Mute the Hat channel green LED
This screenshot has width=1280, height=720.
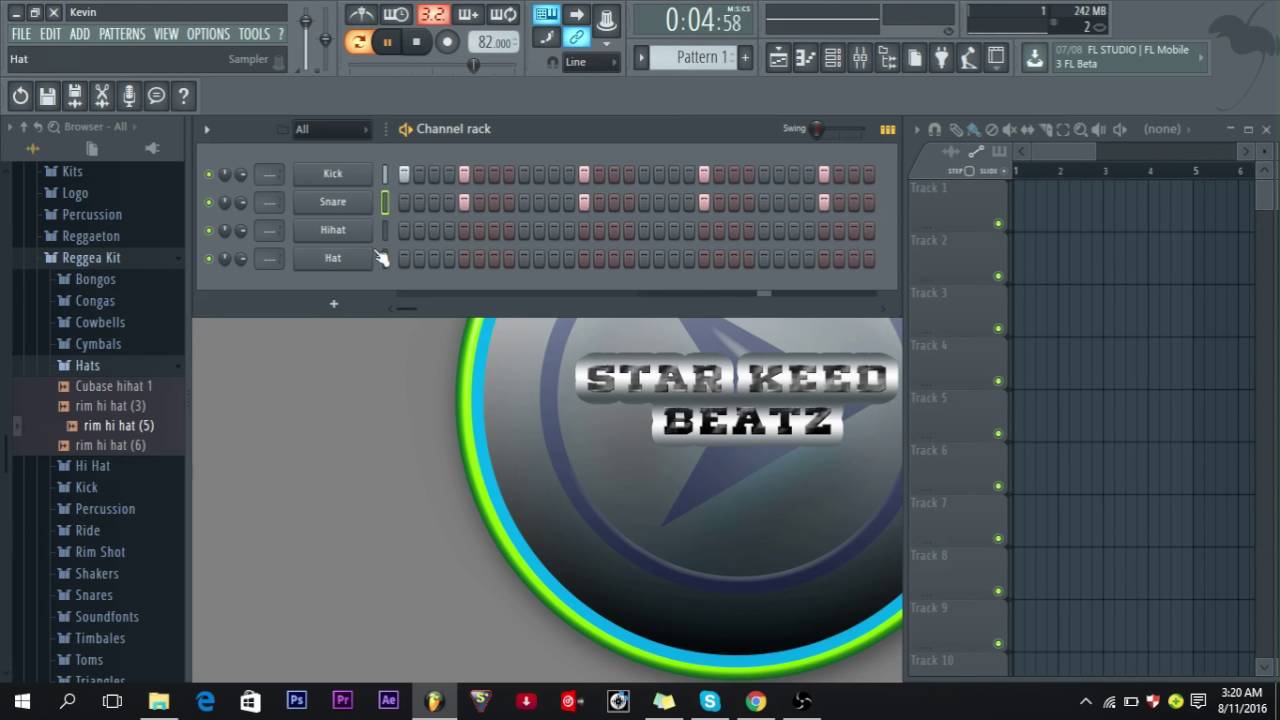[x=209, y=258]
